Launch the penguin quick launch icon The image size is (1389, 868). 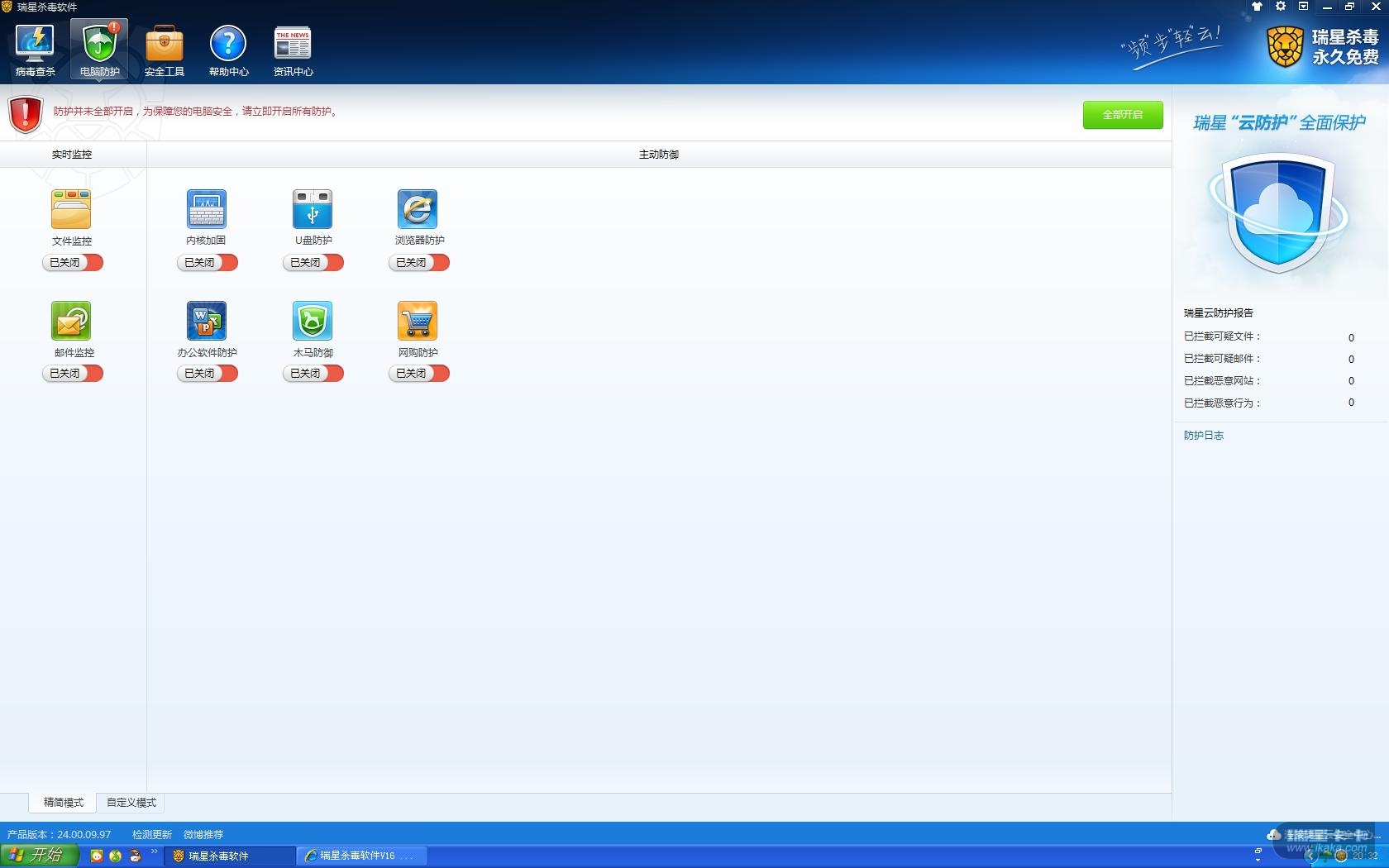click(135, 856)
